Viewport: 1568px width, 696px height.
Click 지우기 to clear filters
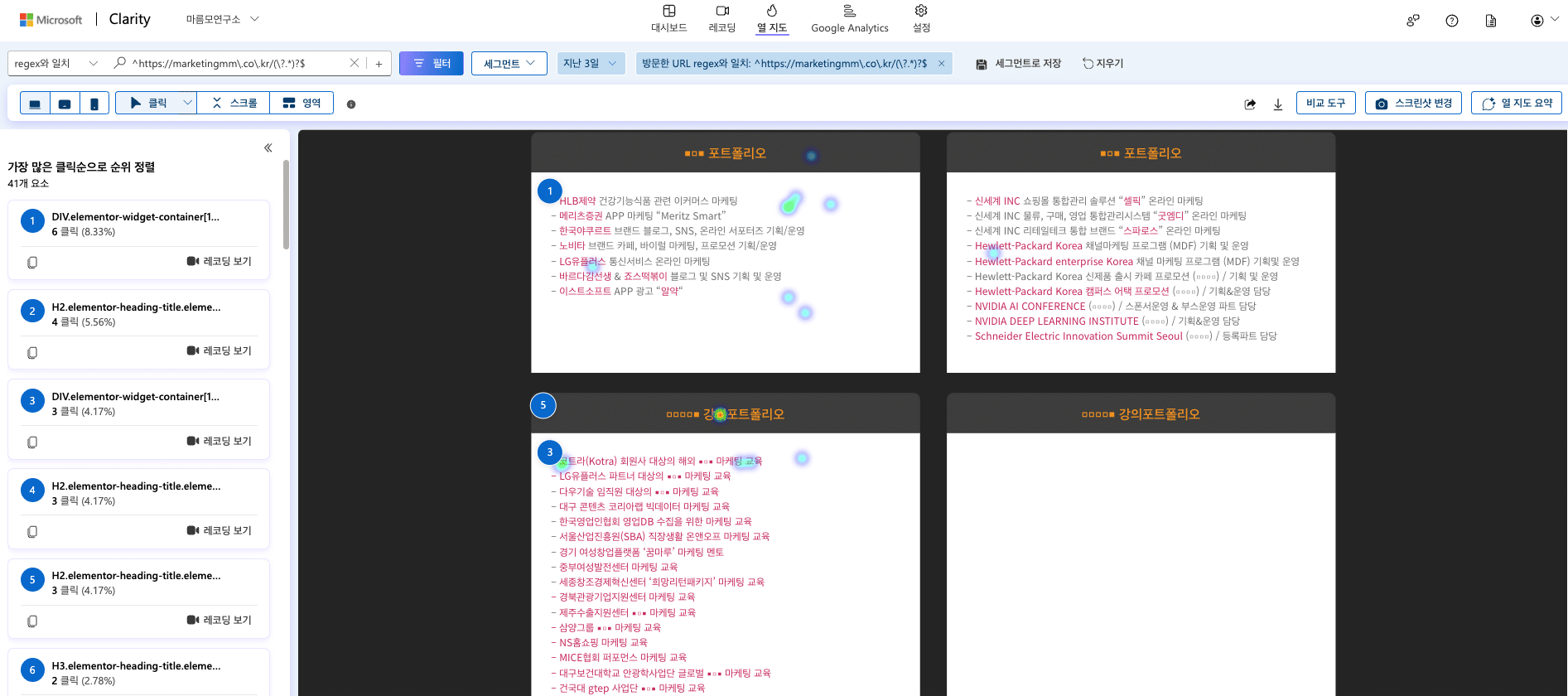pos(1102,63)
